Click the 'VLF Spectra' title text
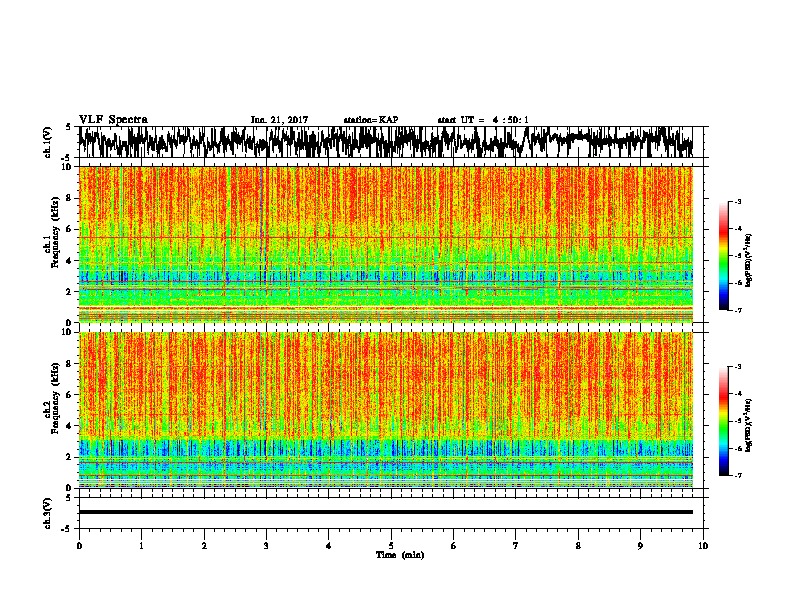The image size is (792, 612). click(x=113, y=120)
